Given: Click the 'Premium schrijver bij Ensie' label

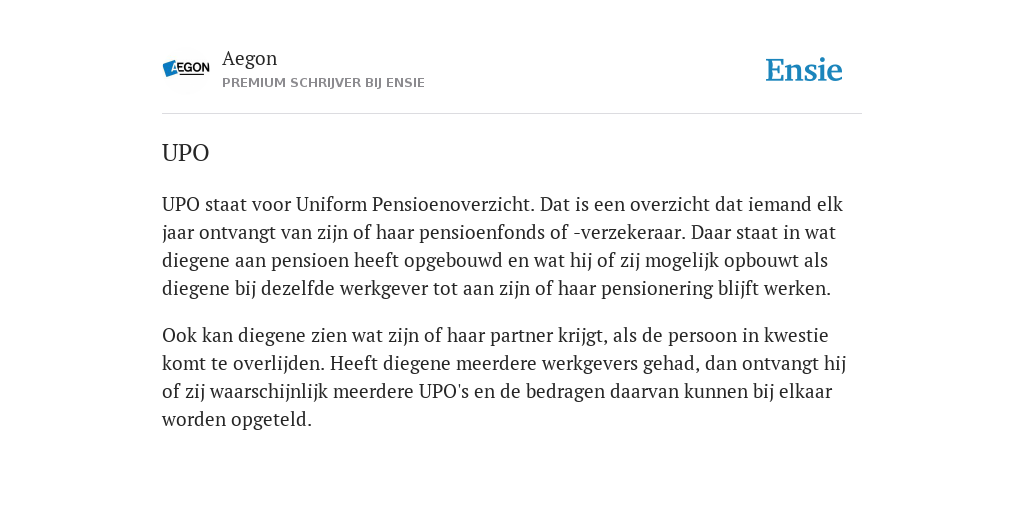Looking at the screenshot, I should tap(323, 83).
